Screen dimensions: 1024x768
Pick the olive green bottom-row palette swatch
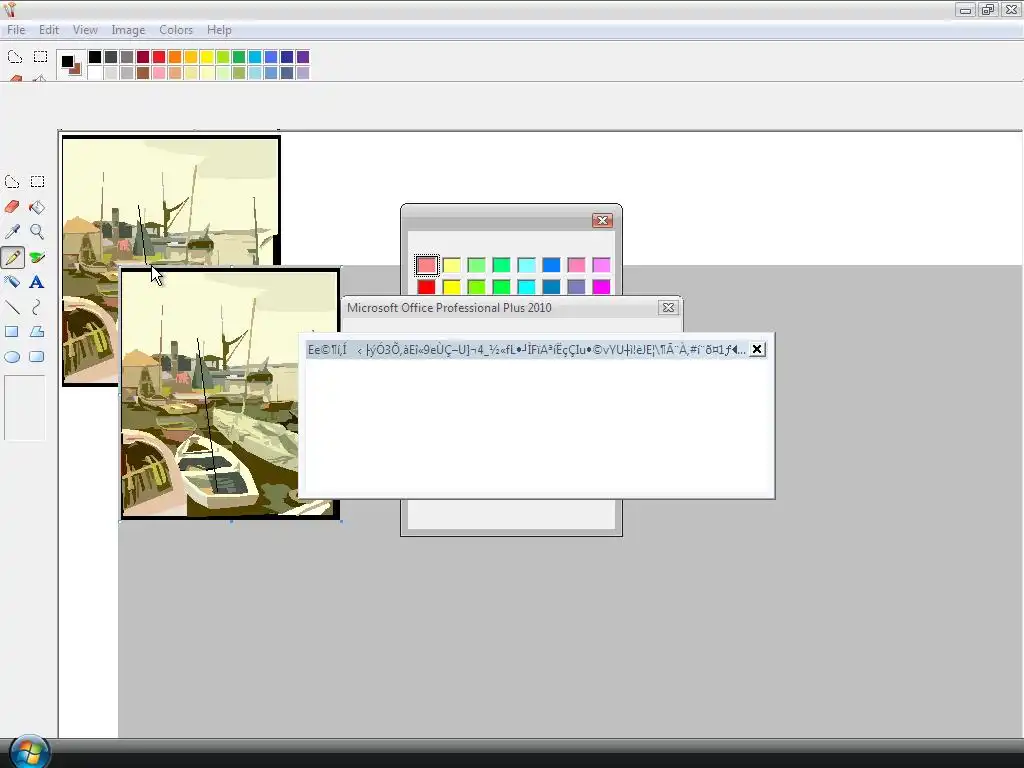click(x=239, y=72)
